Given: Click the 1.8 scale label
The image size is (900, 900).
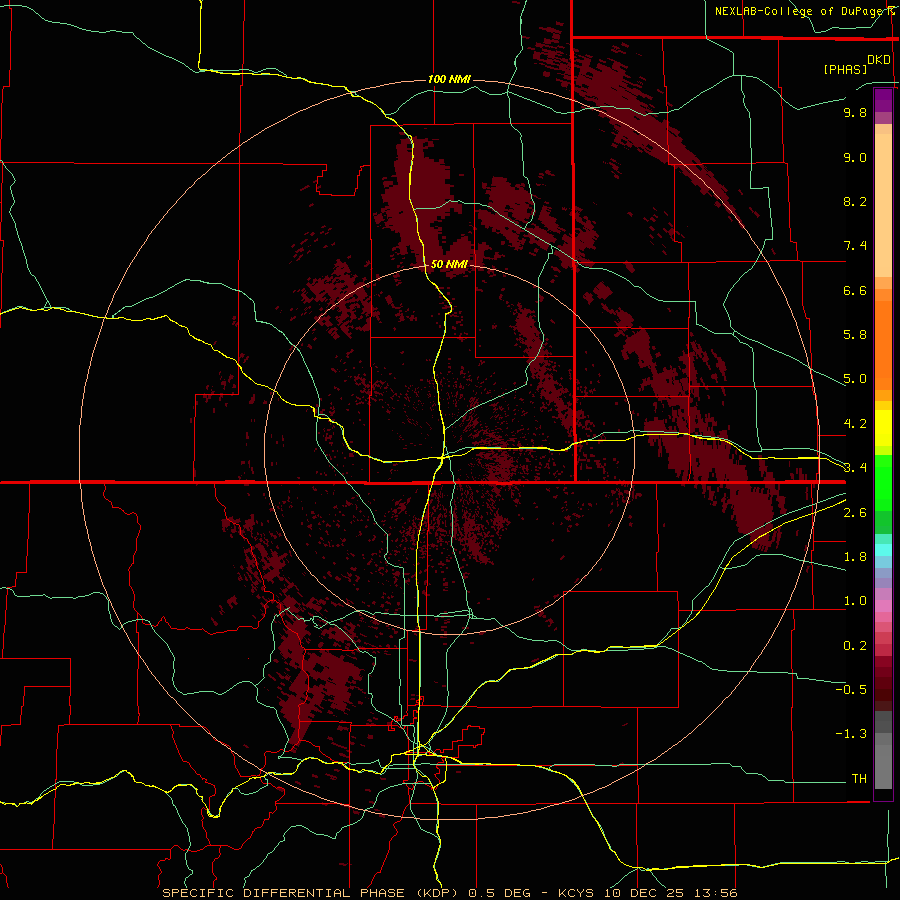Looking at the screenshot, I should [x=855, y=557].
